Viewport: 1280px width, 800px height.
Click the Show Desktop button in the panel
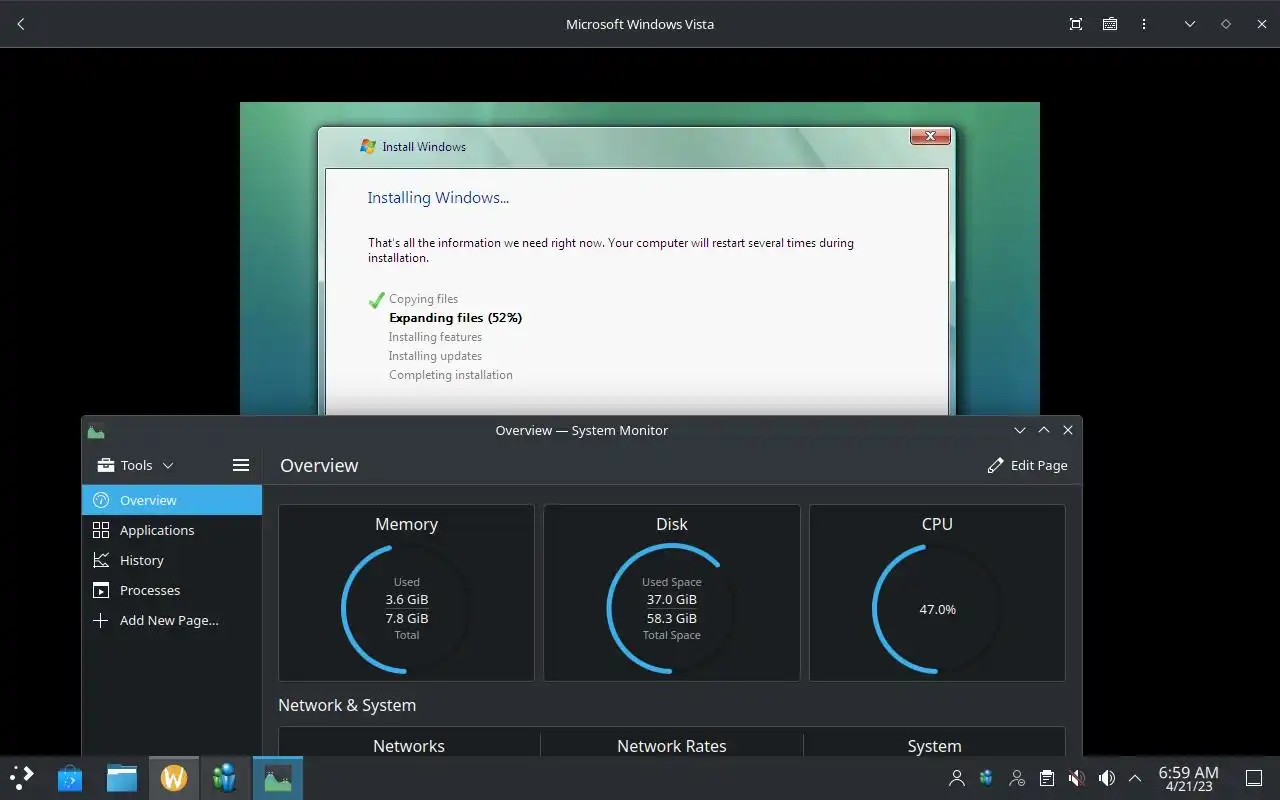[1254, 778]
